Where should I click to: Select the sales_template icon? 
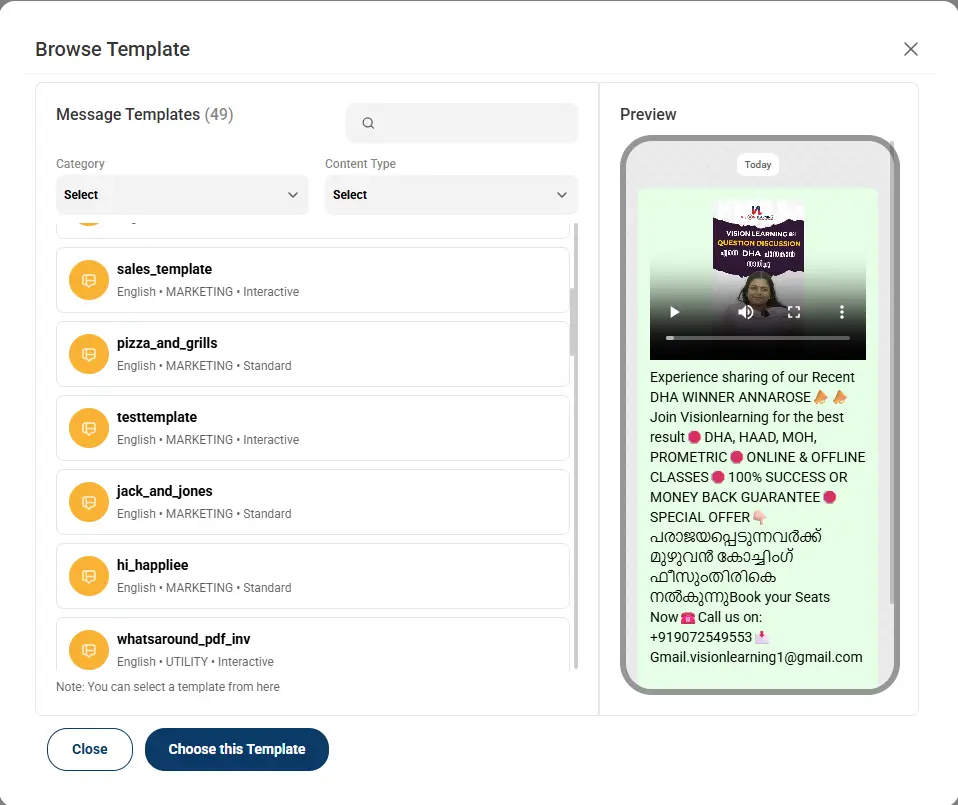click(89, 280)
